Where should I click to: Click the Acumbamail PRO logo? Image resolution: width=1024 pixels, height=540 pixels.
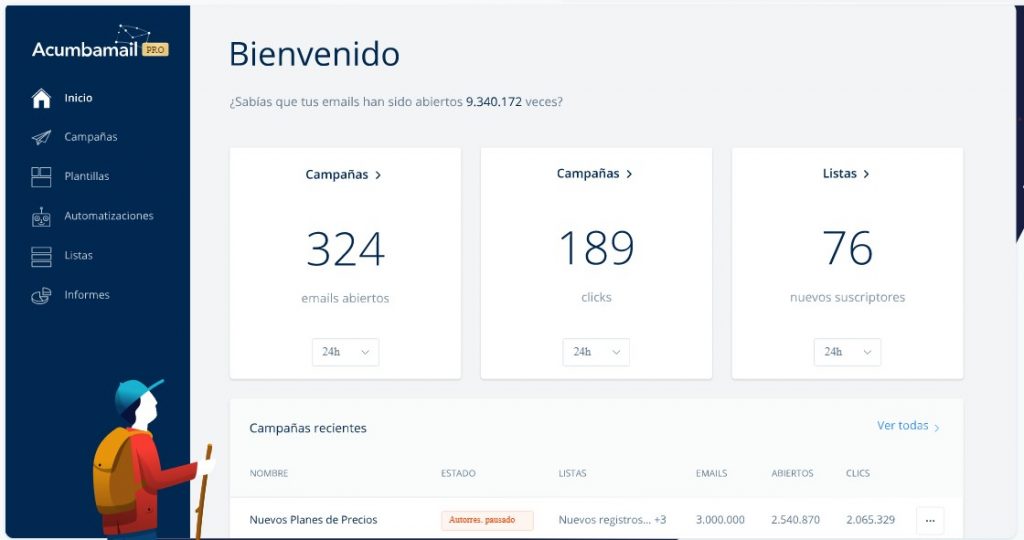pyautogui.click(x=99, y=48)
